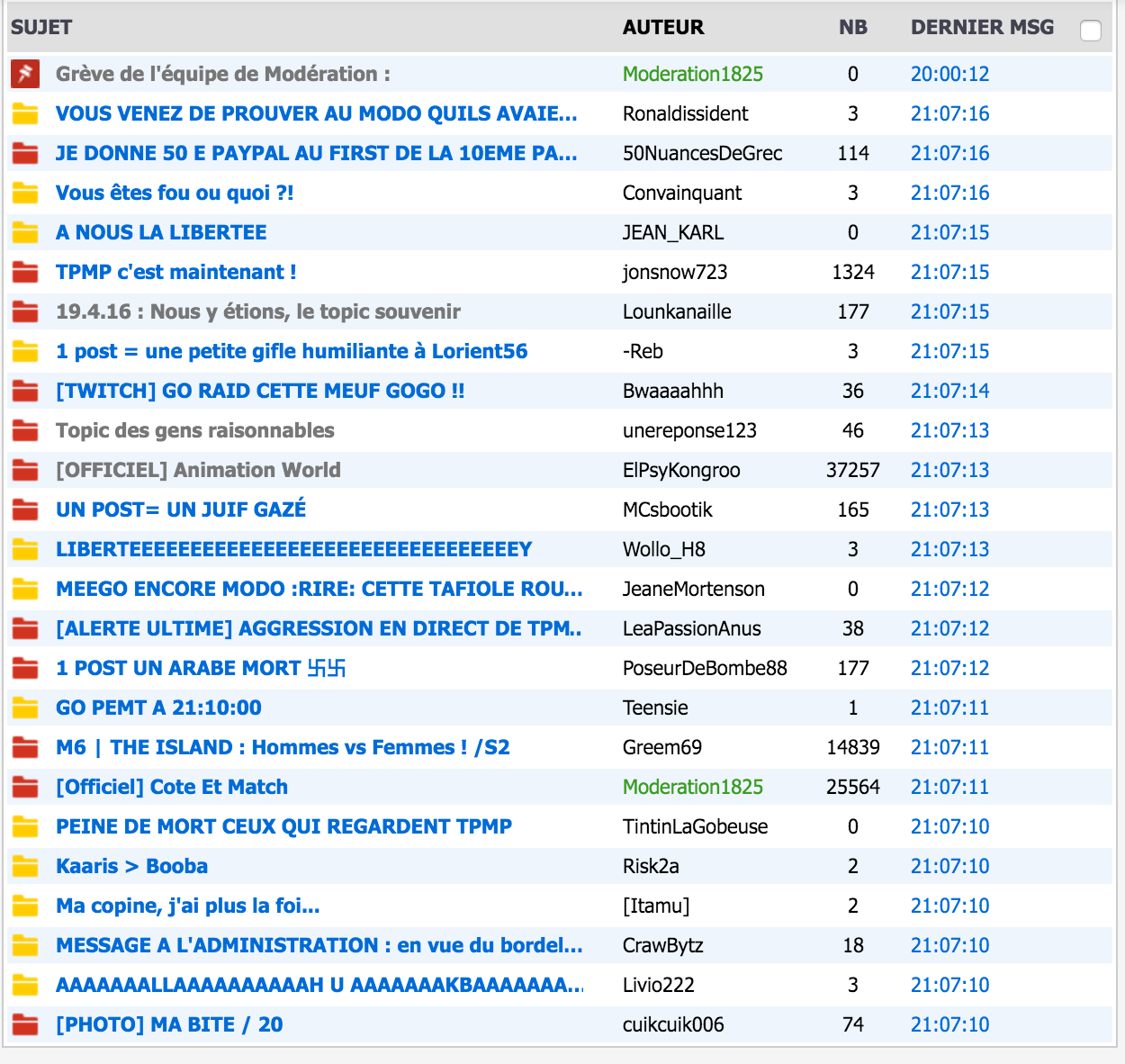
Task: Open the "Ma copine, j'ai plus la foi..." thread
Action: (x=187, y=906)
